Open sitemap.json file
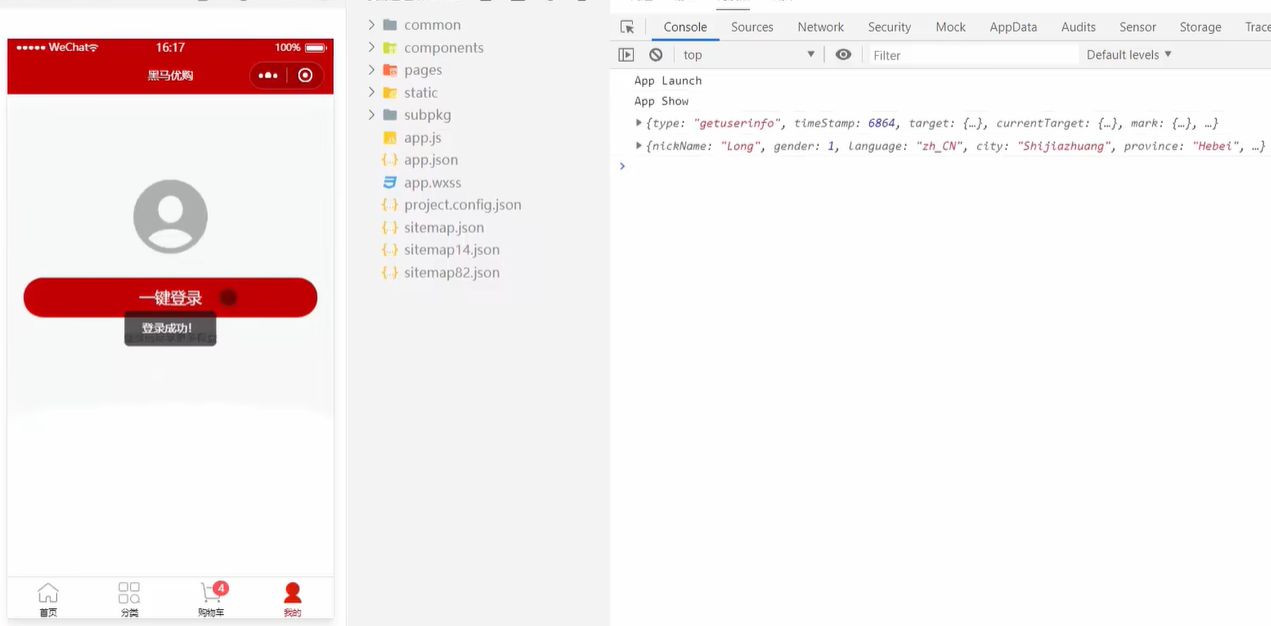1271x626 pixels. coord(444,227)
